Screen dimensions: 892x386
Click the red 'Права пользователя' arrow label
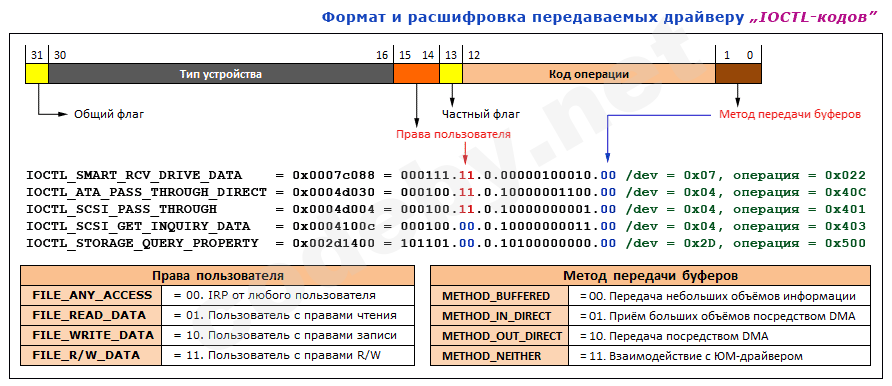(453, 135)
